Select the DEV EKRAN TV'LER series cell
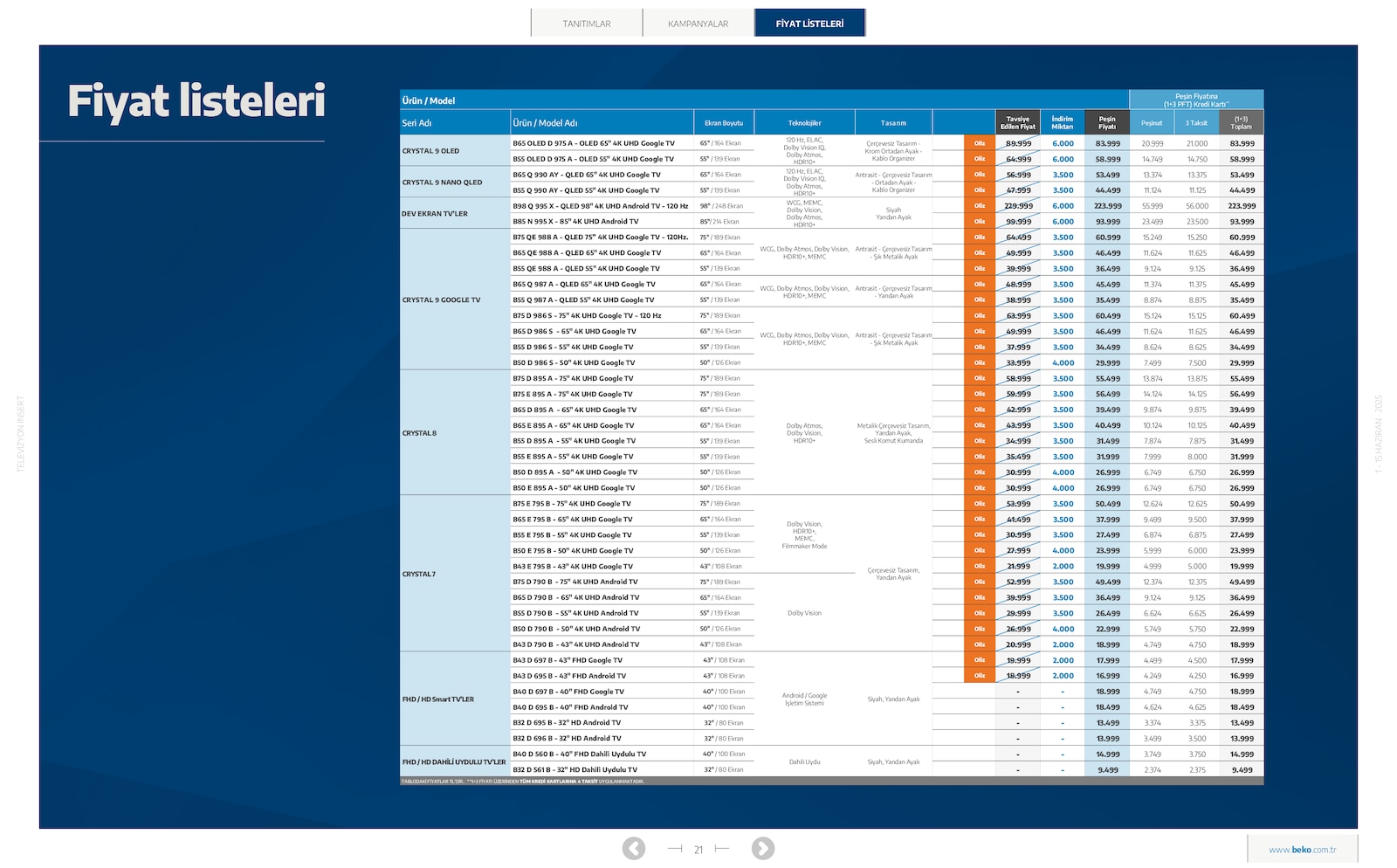 point(455,214)
